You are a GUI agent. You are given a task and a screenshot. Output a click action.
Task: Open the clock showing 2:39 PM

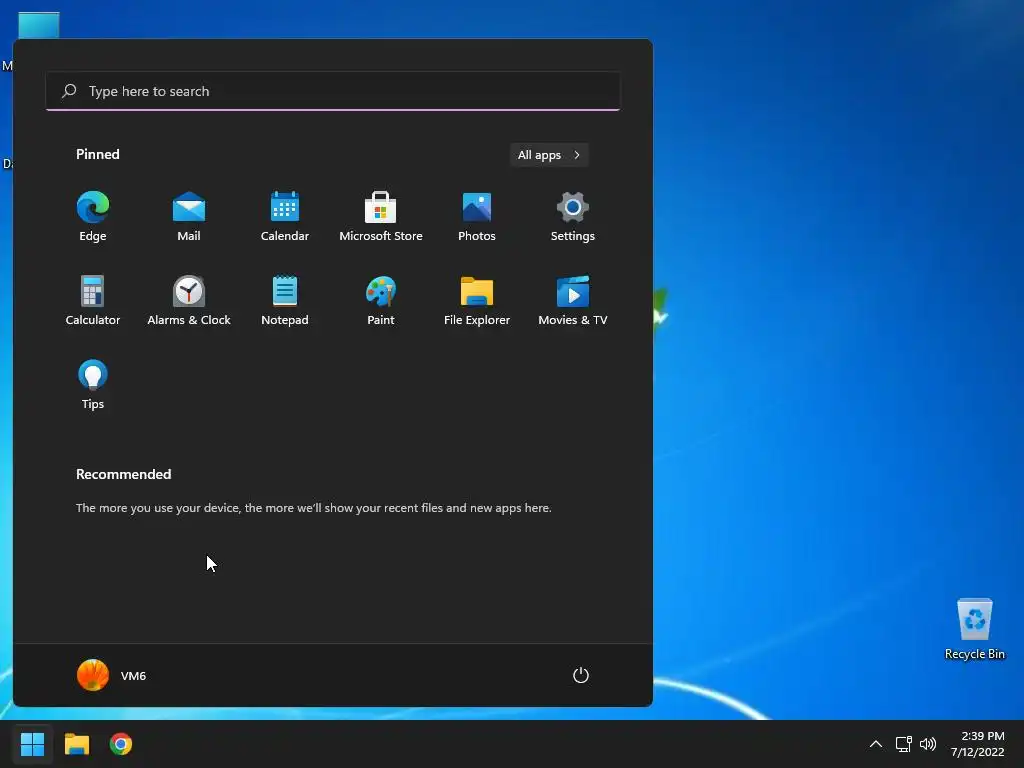[x=977, y=744]
